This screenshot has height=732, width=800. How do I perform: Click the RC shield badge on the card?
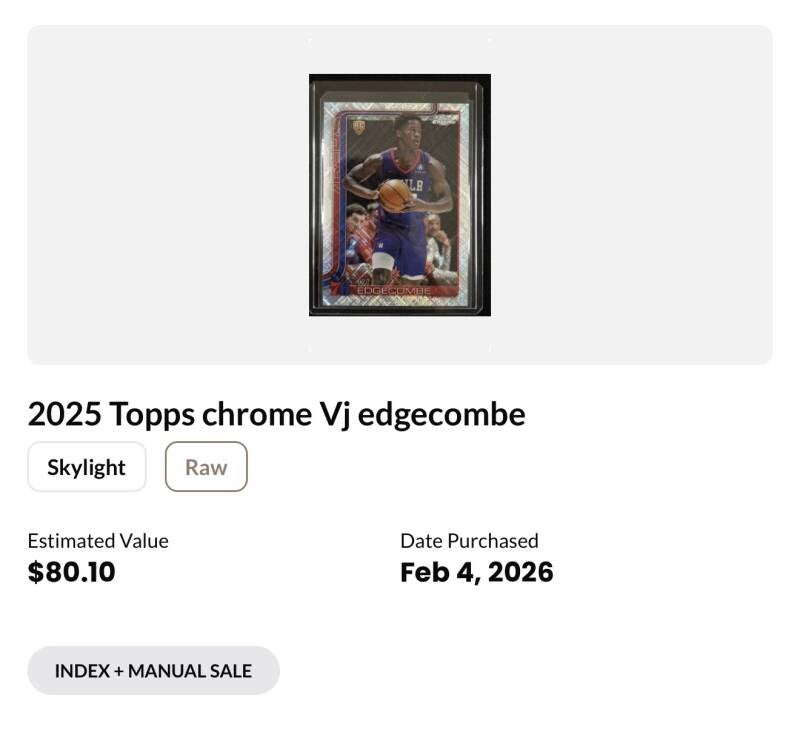coord(358,127)
